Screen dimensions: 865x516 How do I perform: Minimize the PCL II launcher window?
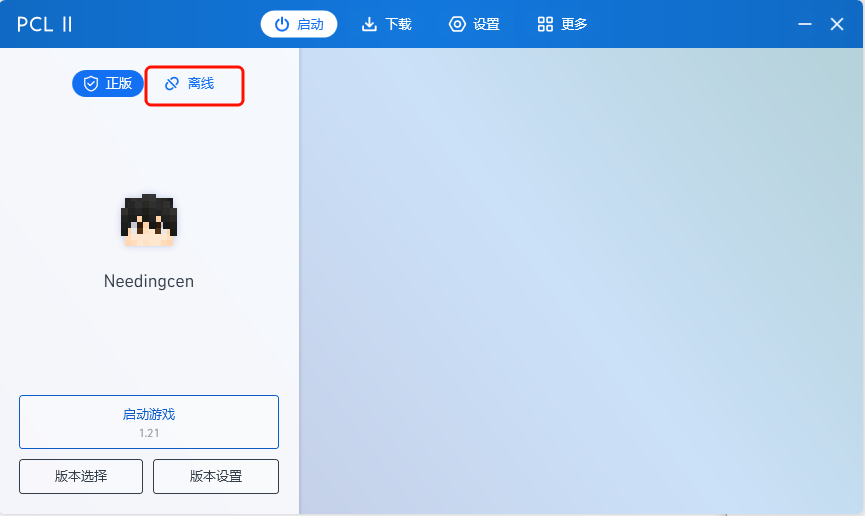click(805, 24)
